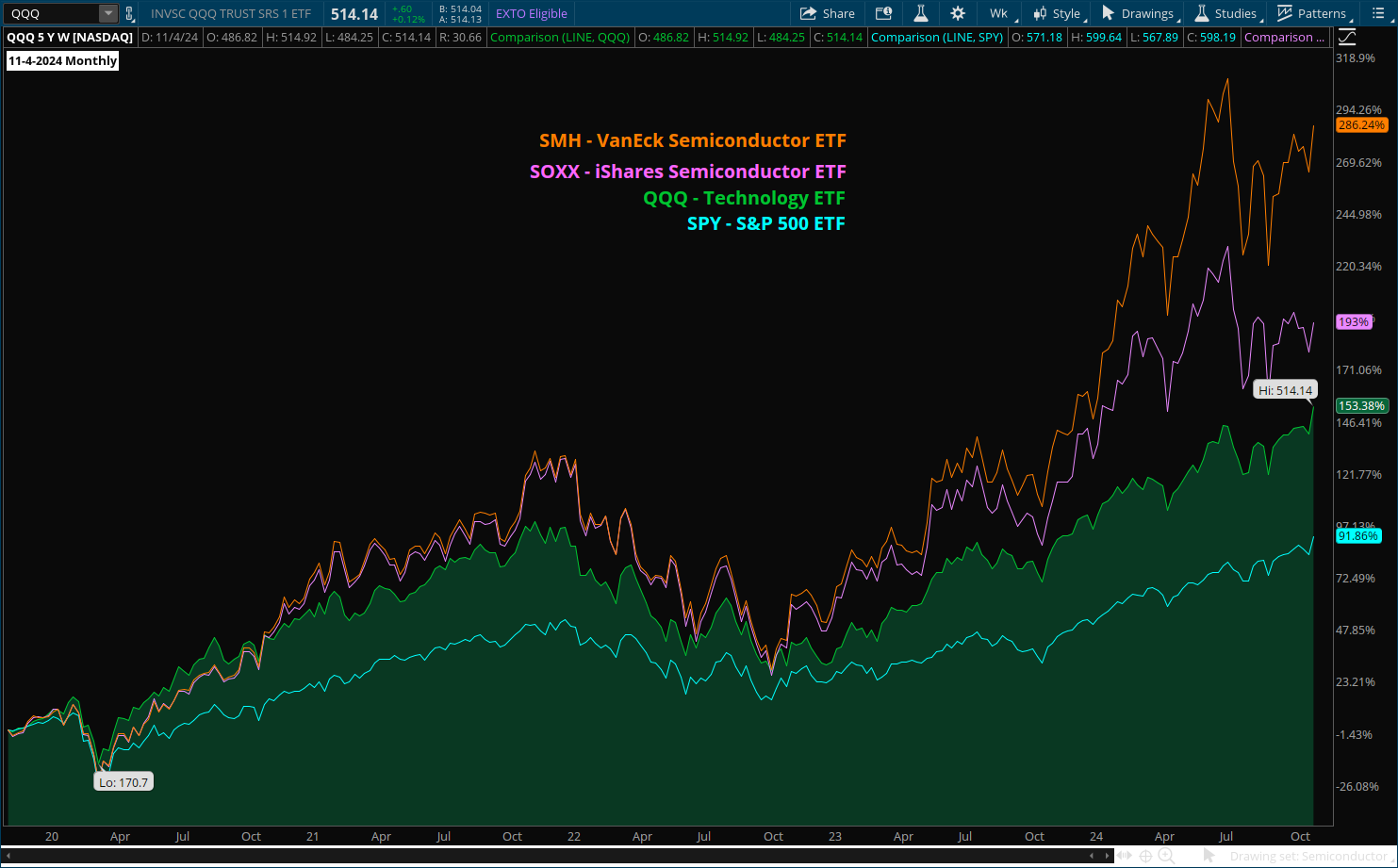Open the Studies menu
Image resolution: width=1398 pixels, height=868 pixels.
(x=1225, y=13)
